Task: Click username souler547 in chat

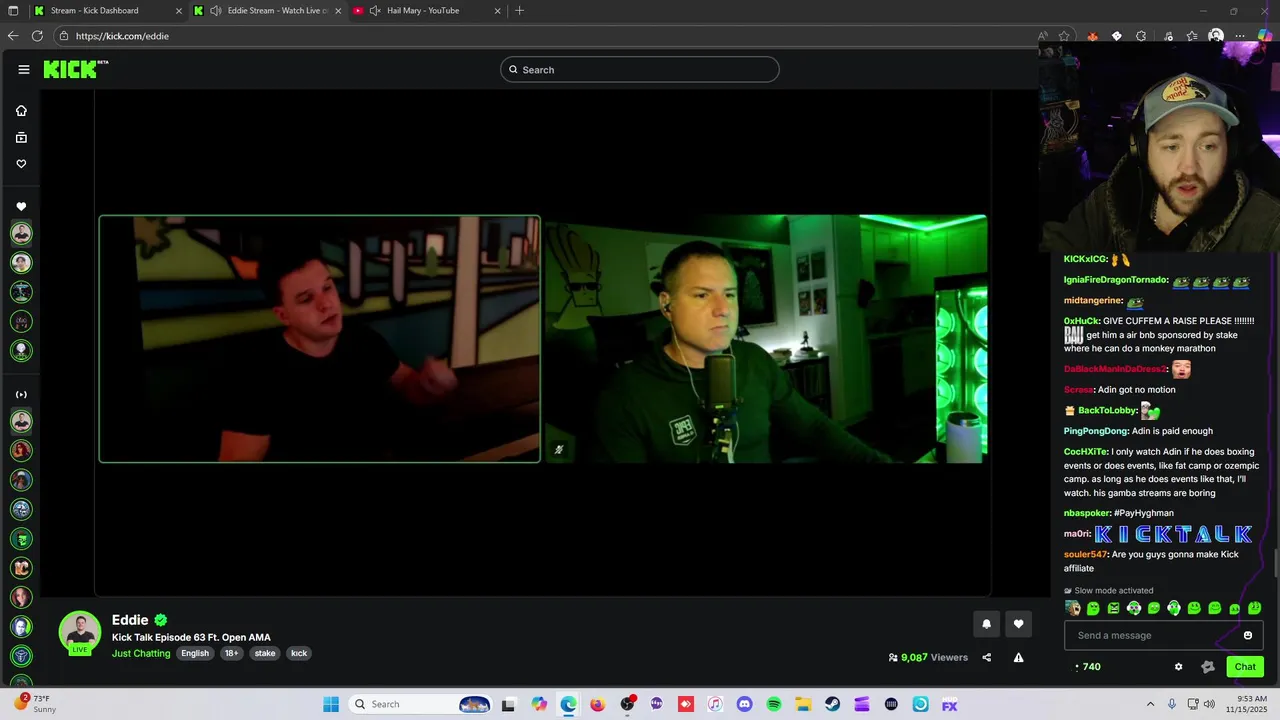Action: click(1086, 555)
